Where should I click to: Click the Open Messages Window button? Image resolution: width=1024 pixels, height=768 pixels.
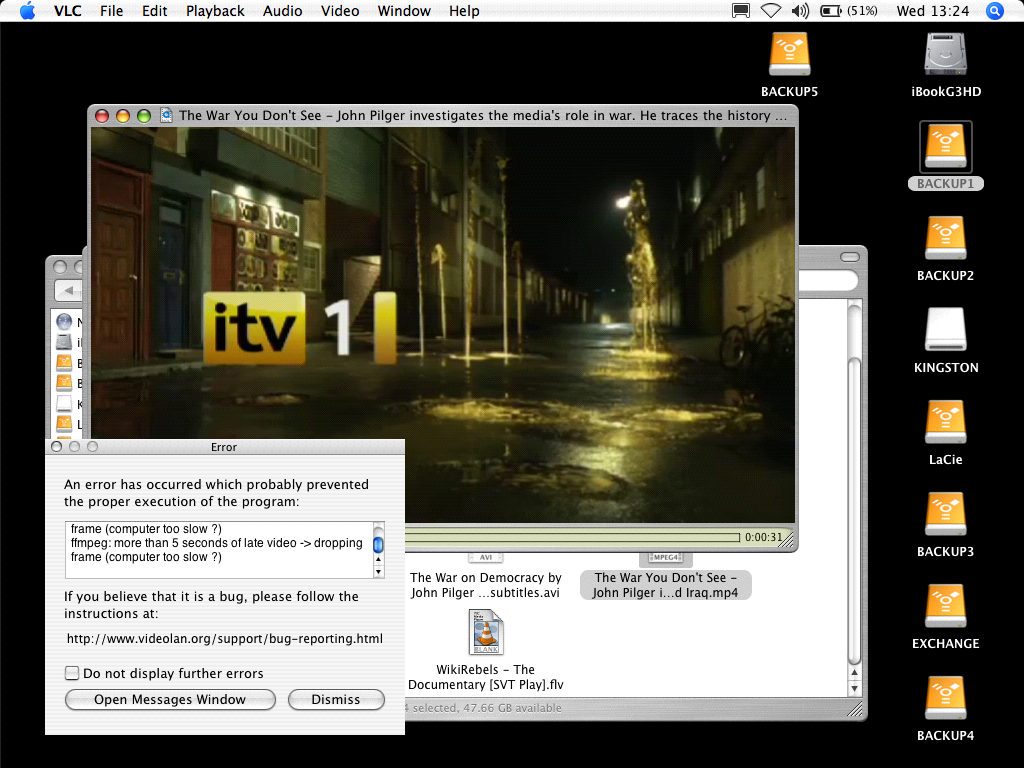[x=170, y=700]
